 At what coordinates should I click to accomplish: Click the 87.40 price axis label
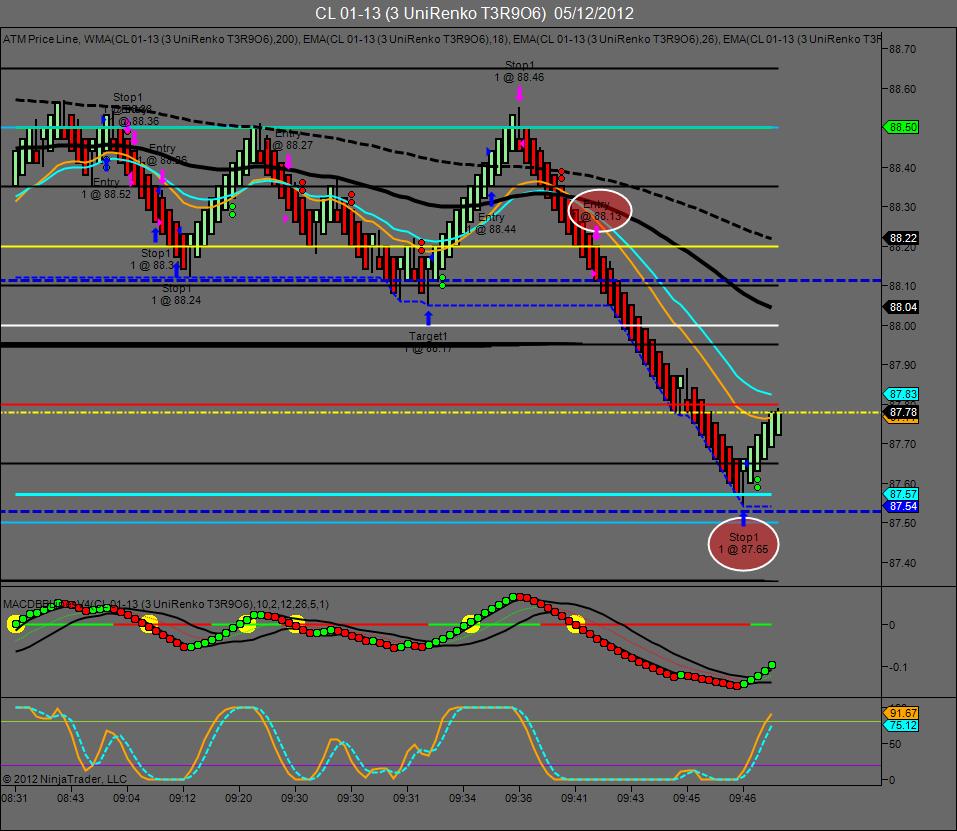click(902, 563)
